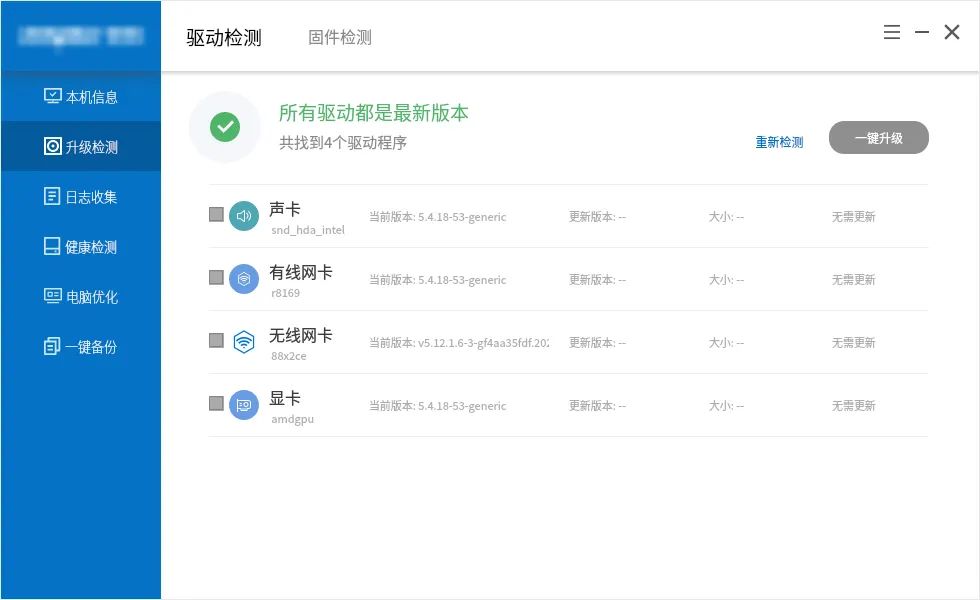Click the wired network icon beside 有线网卡
The image size is (980, 600).
click(x=243, y=279)
